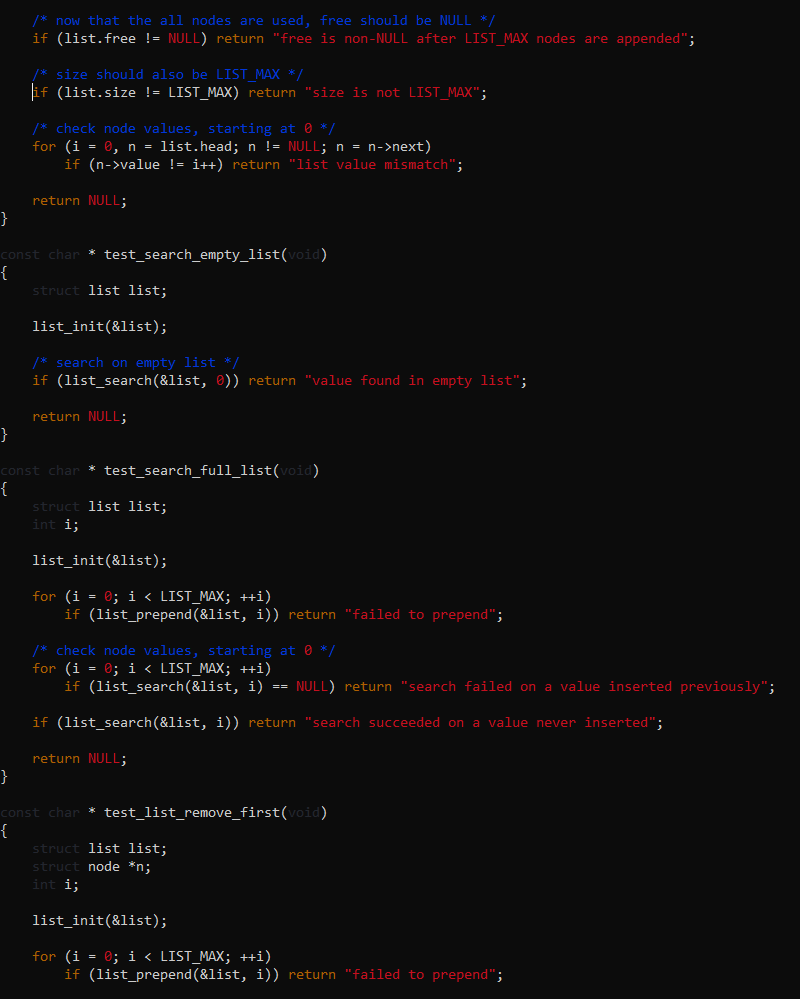Click the void parameter of test_search_full_list
Viewport: 800px width, 999px height.
click(x=297, y=470)
